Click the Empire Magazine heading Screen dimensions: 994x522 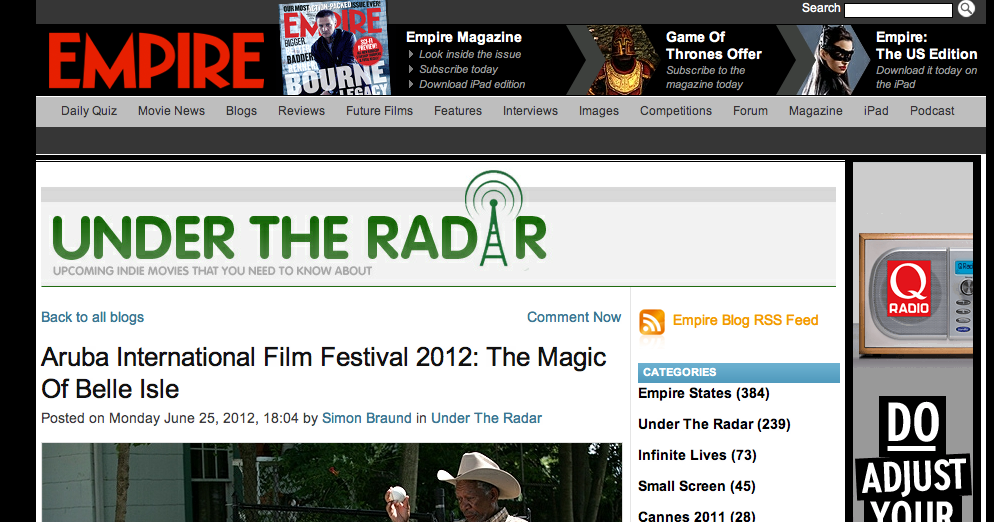point(463,37)
